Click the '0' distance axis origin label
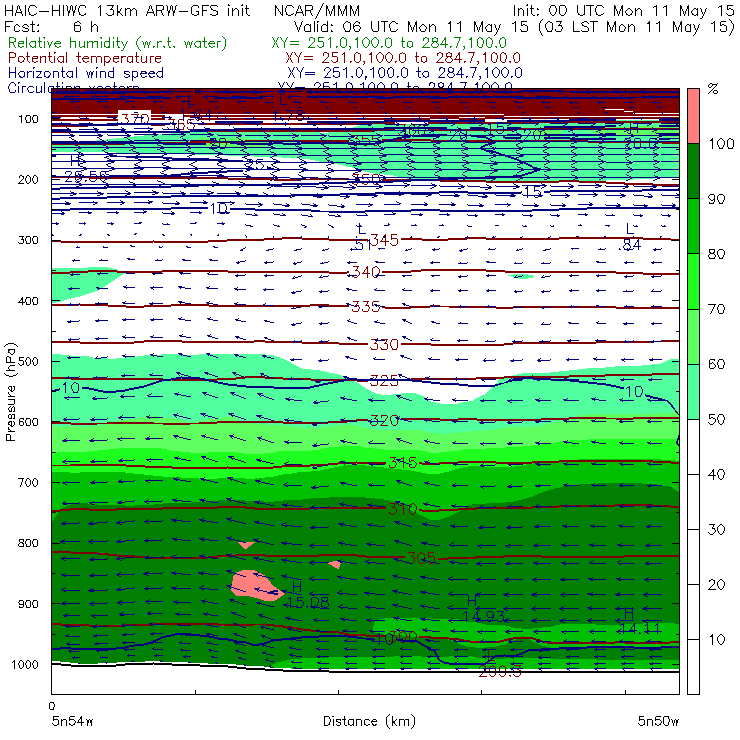 coord(52,706)
